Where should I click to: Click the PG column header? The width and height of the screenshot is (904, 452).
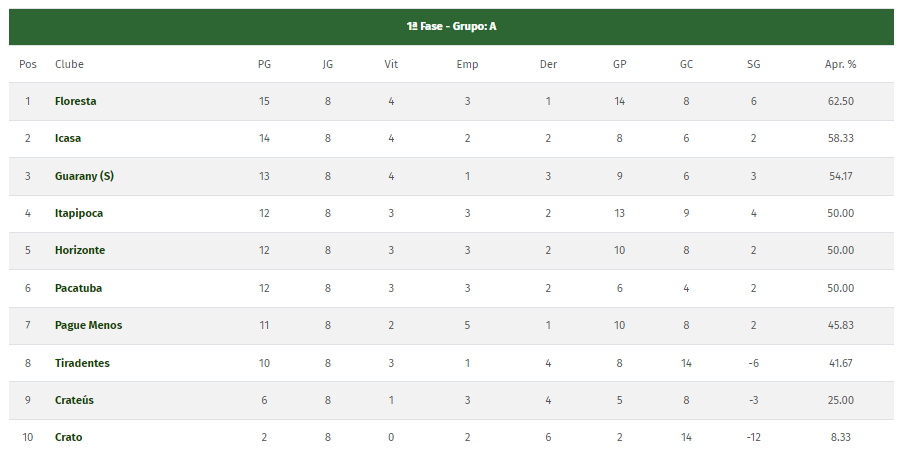[x=264, y=64]
